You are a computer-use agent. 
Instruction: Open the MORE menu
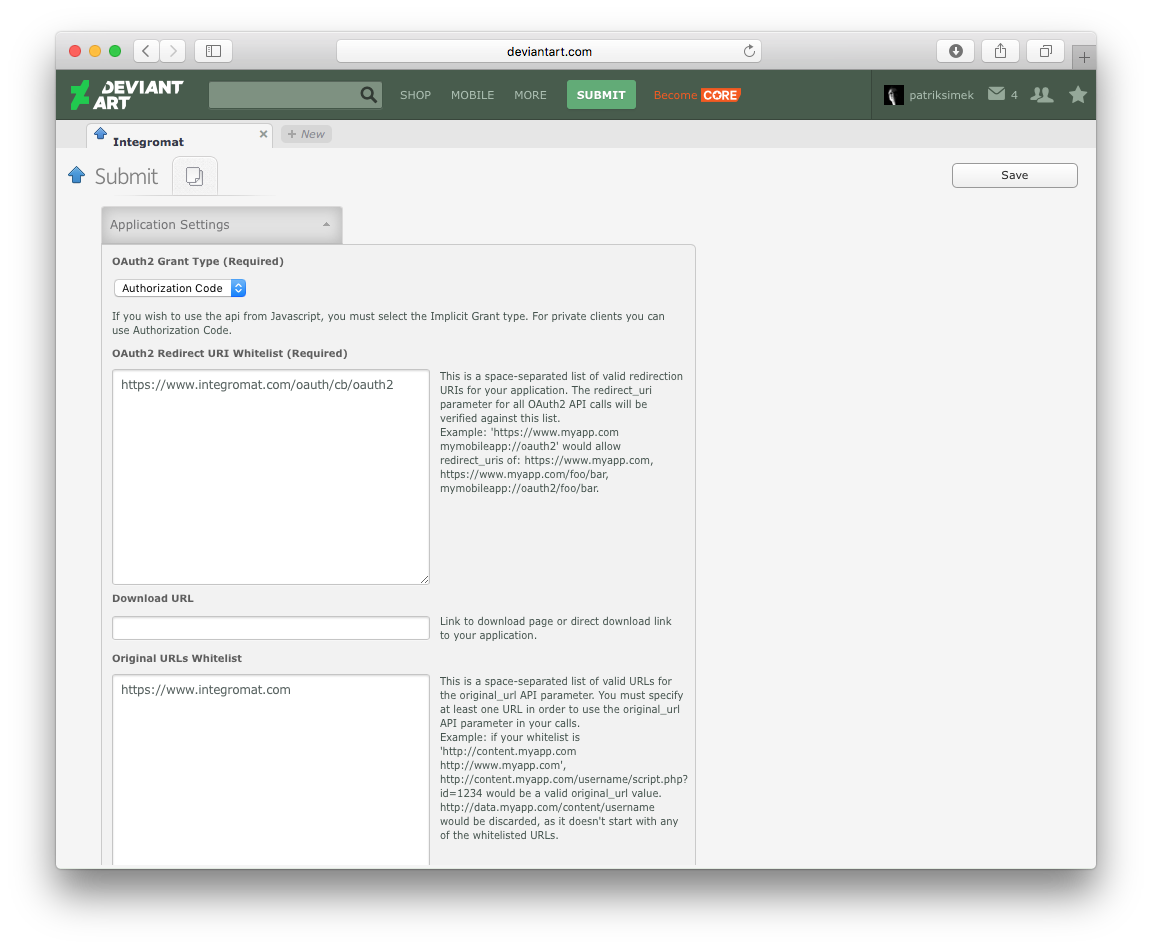point(530,95)
